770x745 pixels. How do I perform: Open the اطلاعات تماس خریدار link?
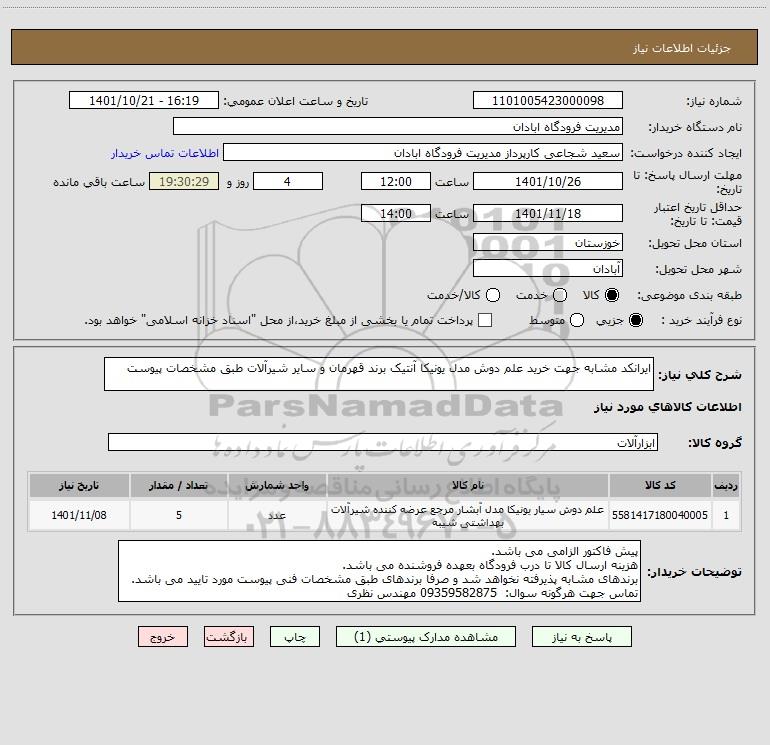point(165,153)
